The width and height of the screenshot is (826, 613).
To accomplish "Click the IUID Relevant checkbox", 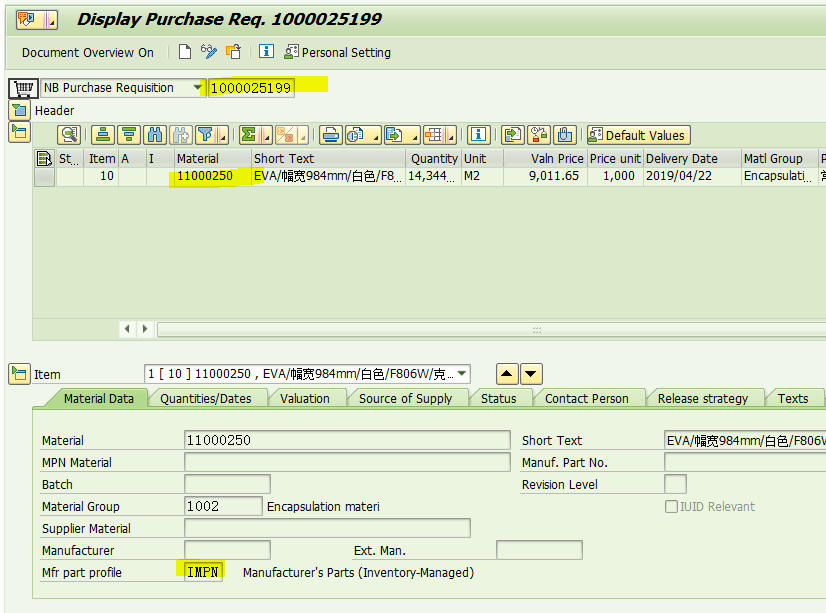I will 671,505.
